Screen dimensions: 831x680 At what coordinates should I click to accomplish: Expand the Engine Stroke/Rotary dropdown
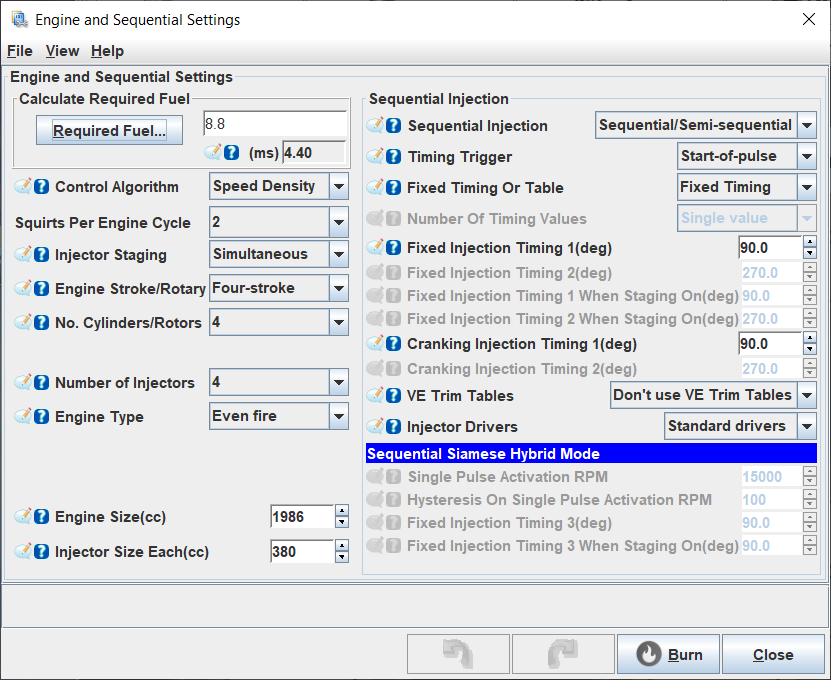pyautogui.click(x=338, y=289)
